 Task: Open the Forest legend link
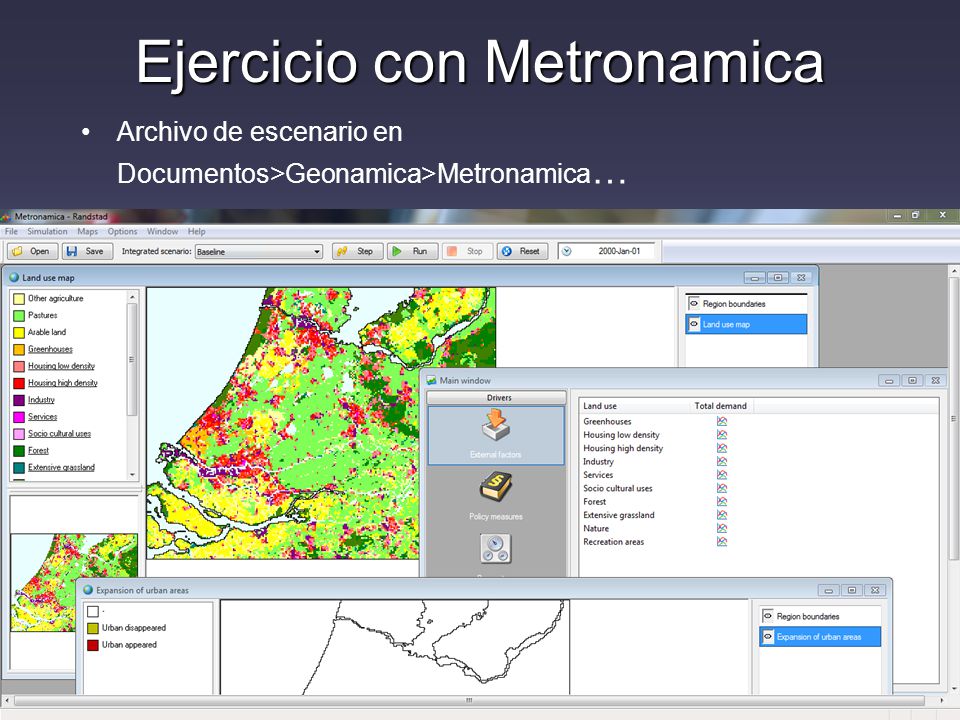tap(38, 450)
